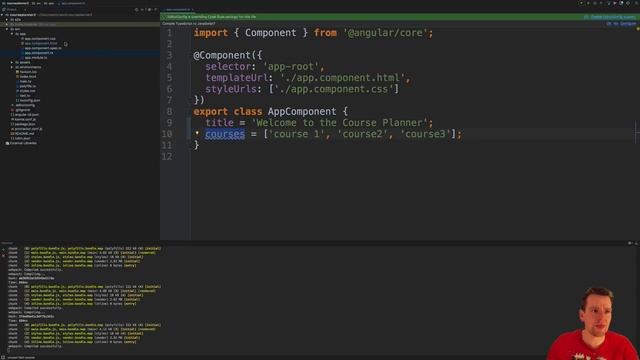This screenshot has height=360, width=640.
Task: Click the intention bulb on line 10
Action: point(197,133)
